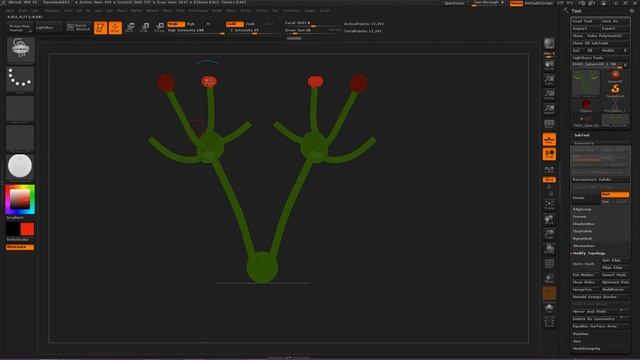Select the Scroll canvas icon
The height and width of the screenshot is (360, 640).
(549, 65)
